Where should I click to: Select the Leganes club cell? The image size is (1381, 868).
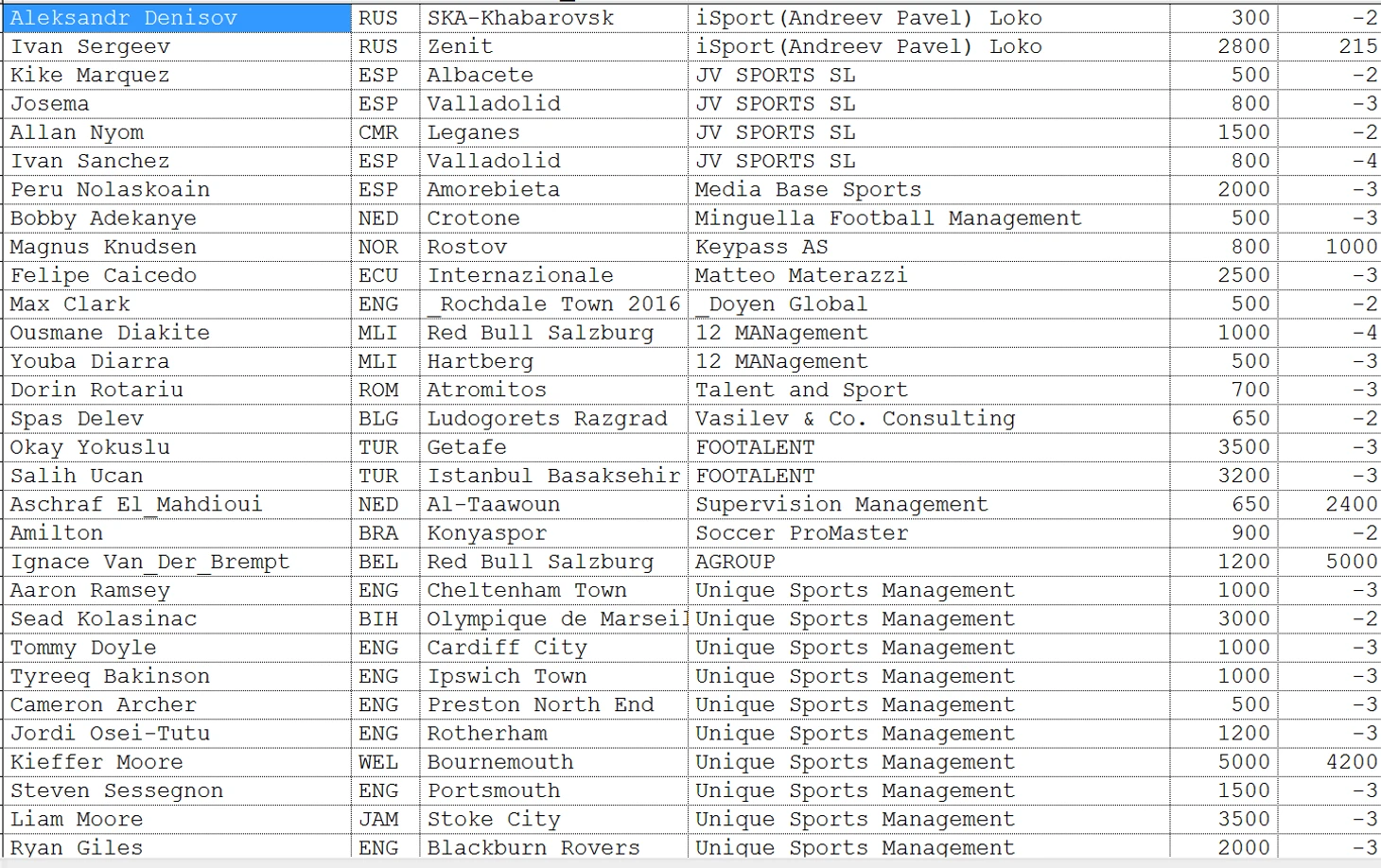pos(553,132)
